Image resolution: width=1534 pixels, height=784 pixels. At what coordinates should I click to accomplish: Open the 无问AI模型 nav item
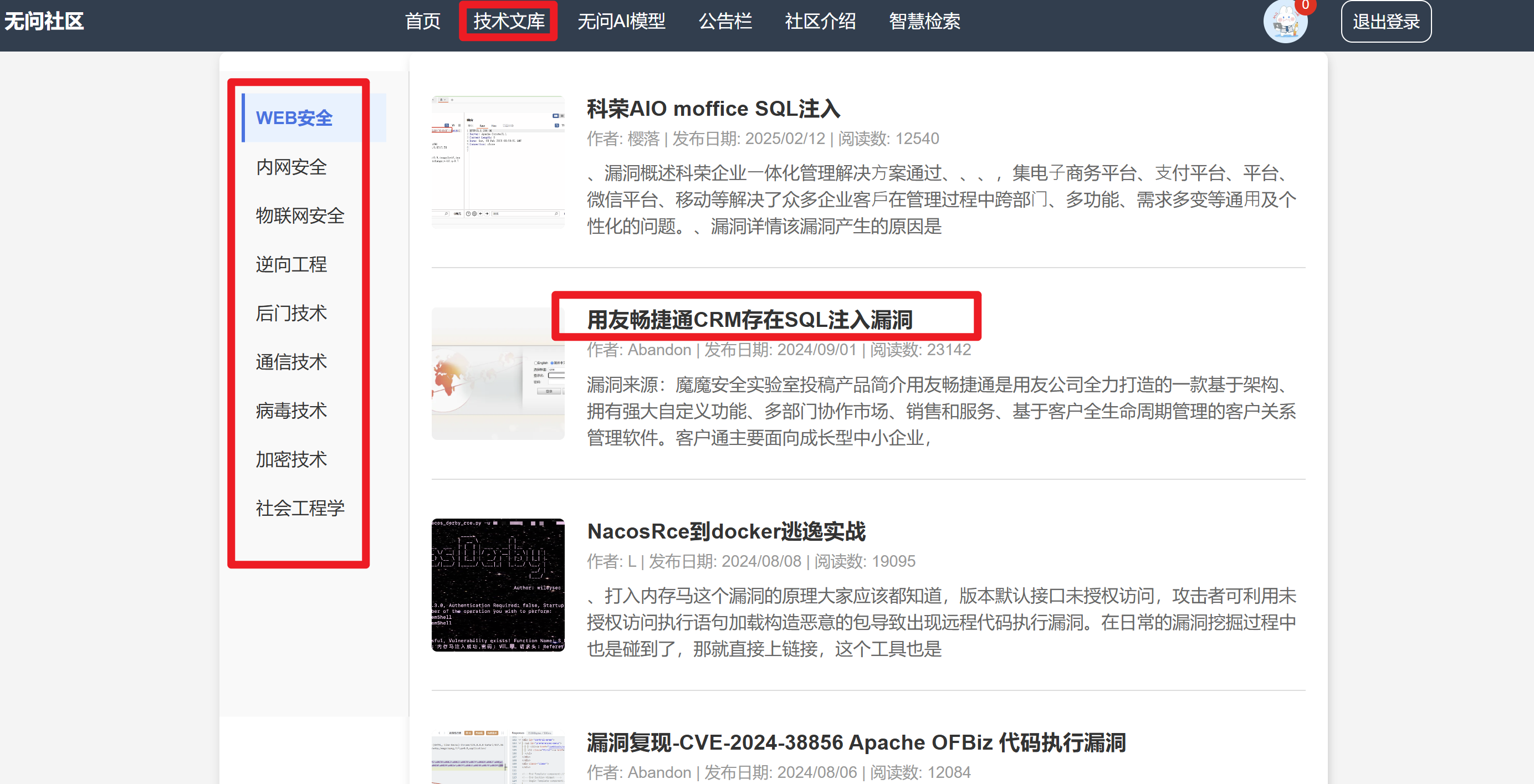[x=621, y=22]
